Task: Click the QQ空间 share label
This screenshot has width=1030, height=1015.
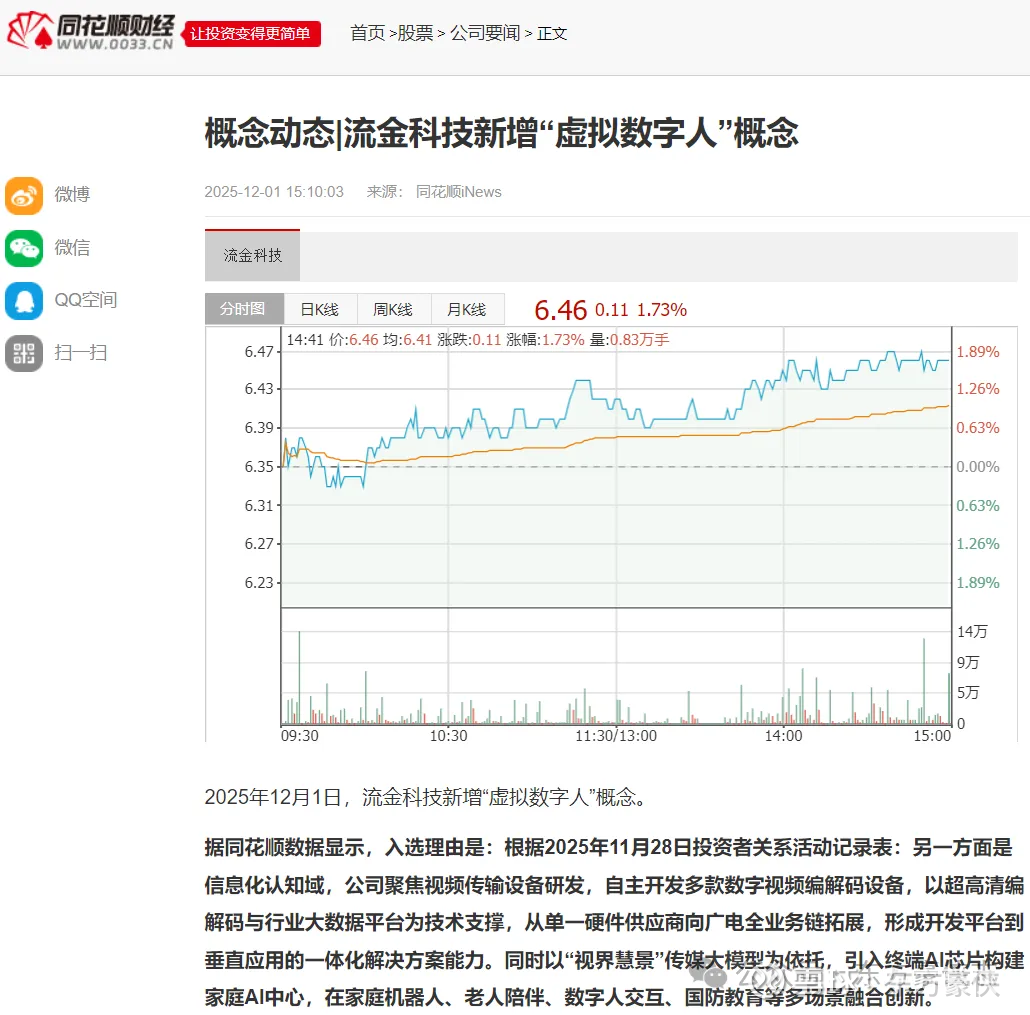Action: (85, 300)
